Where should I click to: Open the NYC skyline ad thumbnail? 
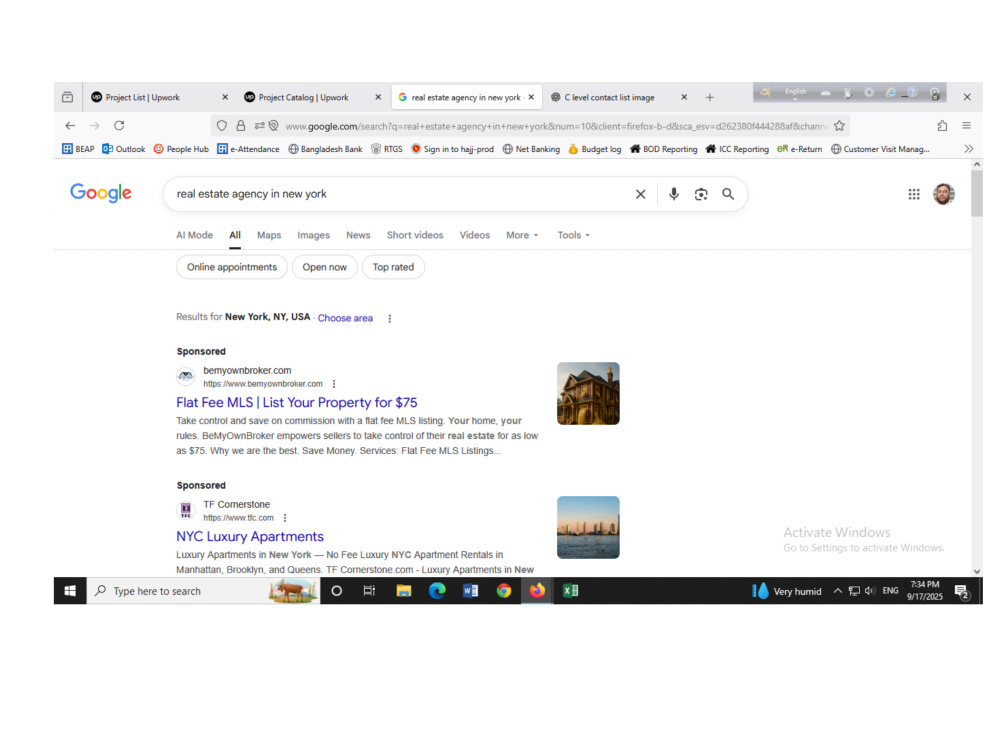tap(588, 527)
